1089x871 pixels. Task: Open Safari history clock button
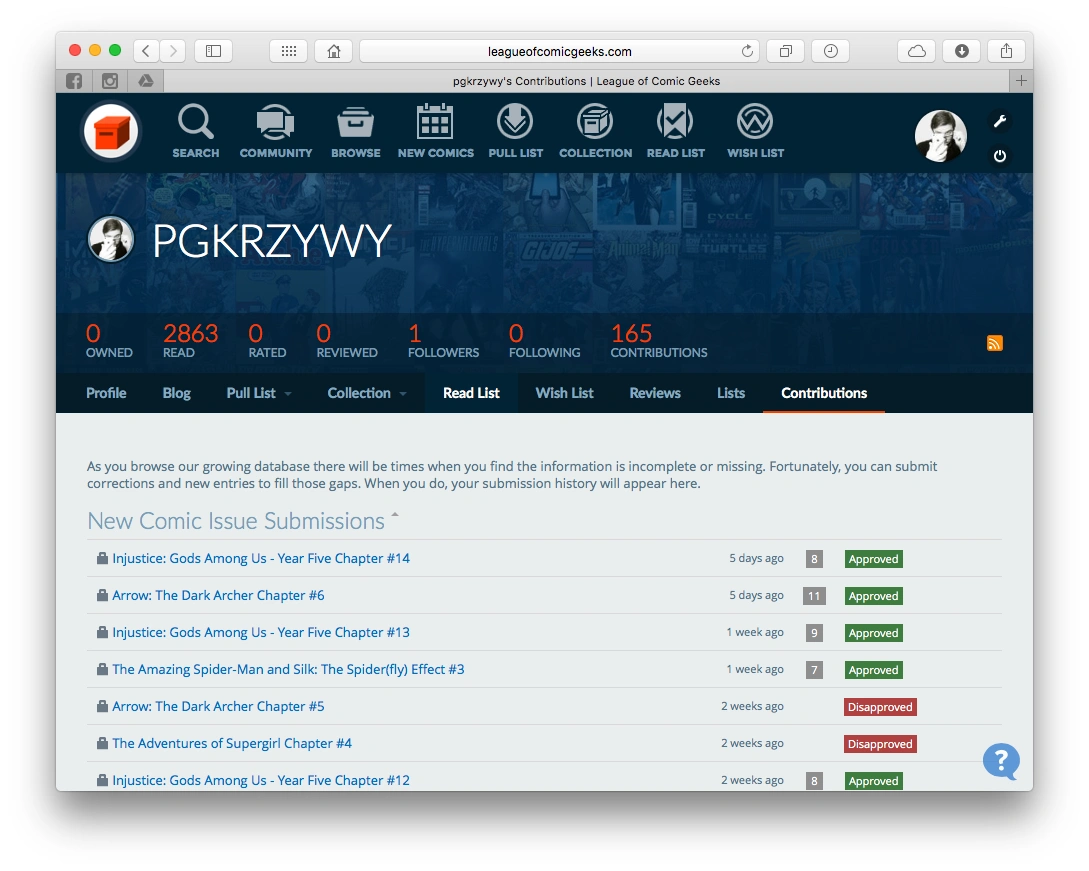pos(831,51)
